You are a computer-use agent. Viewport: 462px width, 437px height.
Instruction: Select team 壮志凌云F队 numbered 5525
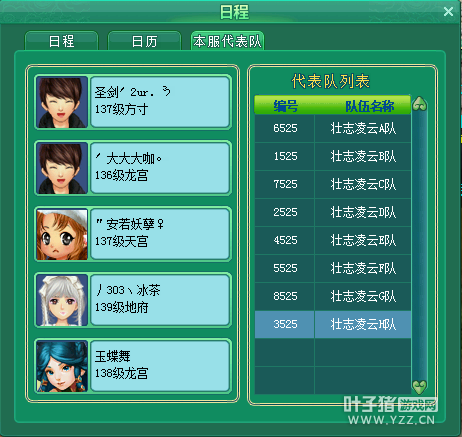[x=333, y=268]
